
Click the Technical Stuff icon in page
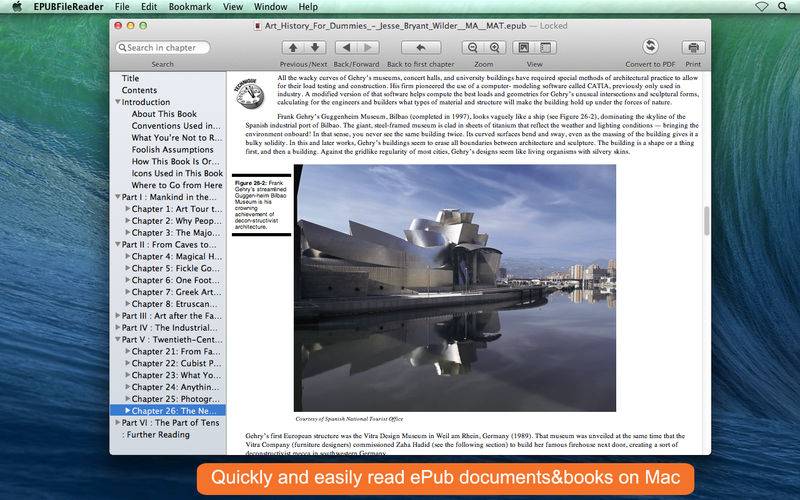(x=249, y=93)
